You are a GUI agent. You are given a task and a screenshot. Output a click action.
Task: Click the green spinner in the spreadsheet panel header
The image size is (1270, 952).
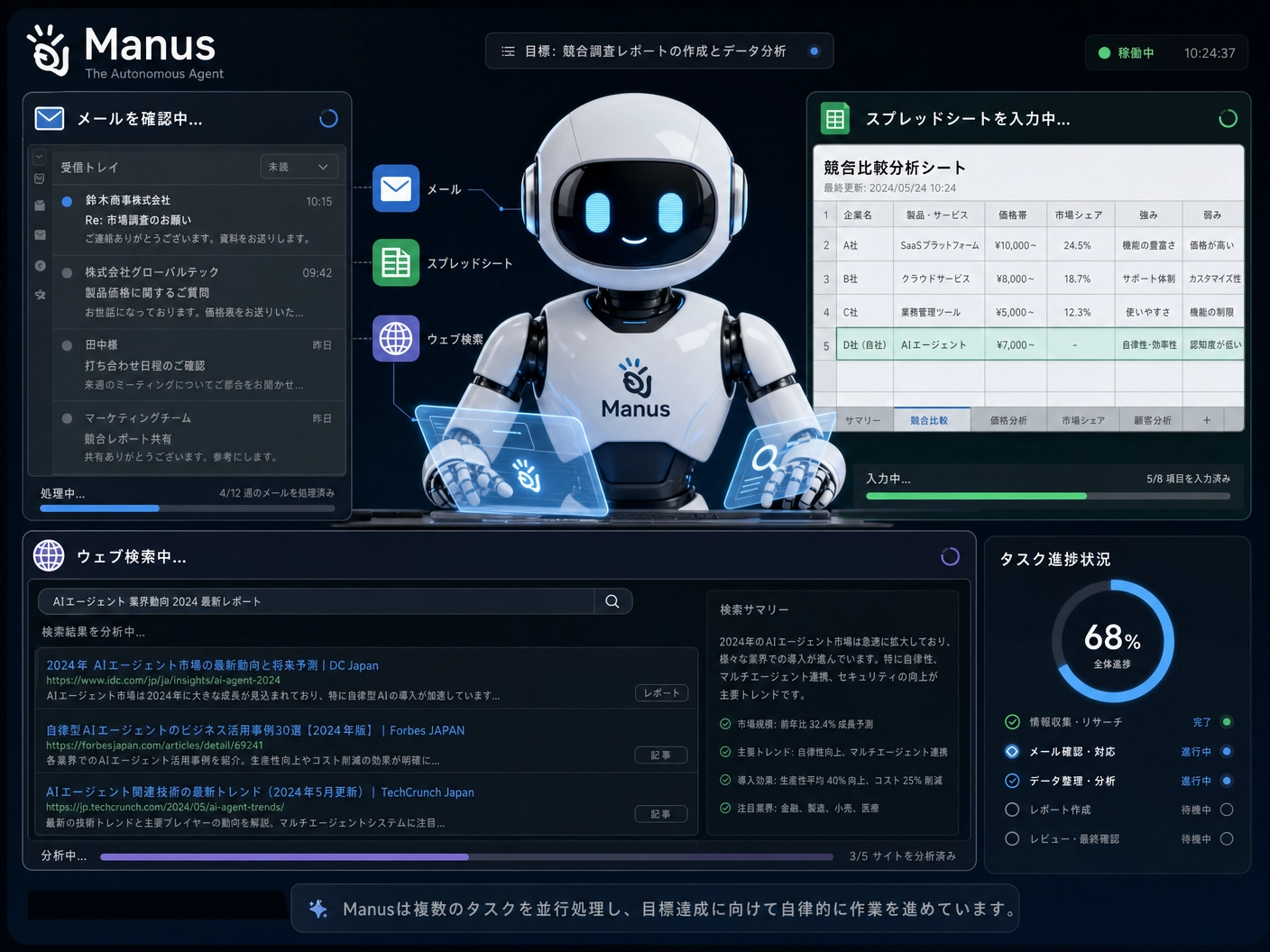[1228, 118]
